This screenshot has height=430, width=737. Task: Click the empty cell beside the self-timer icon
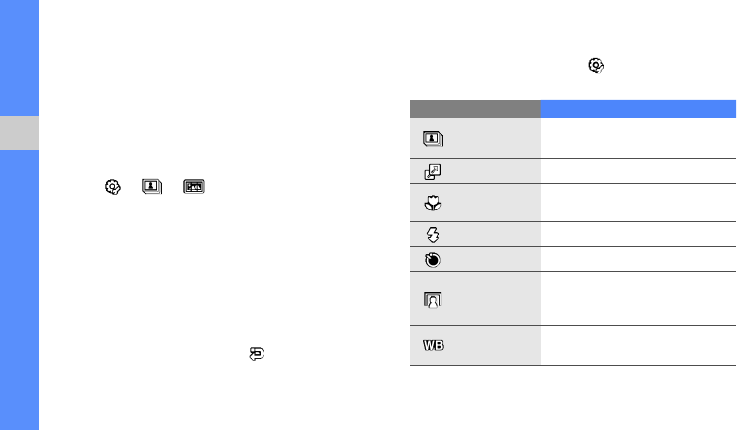tap(637, 259)
